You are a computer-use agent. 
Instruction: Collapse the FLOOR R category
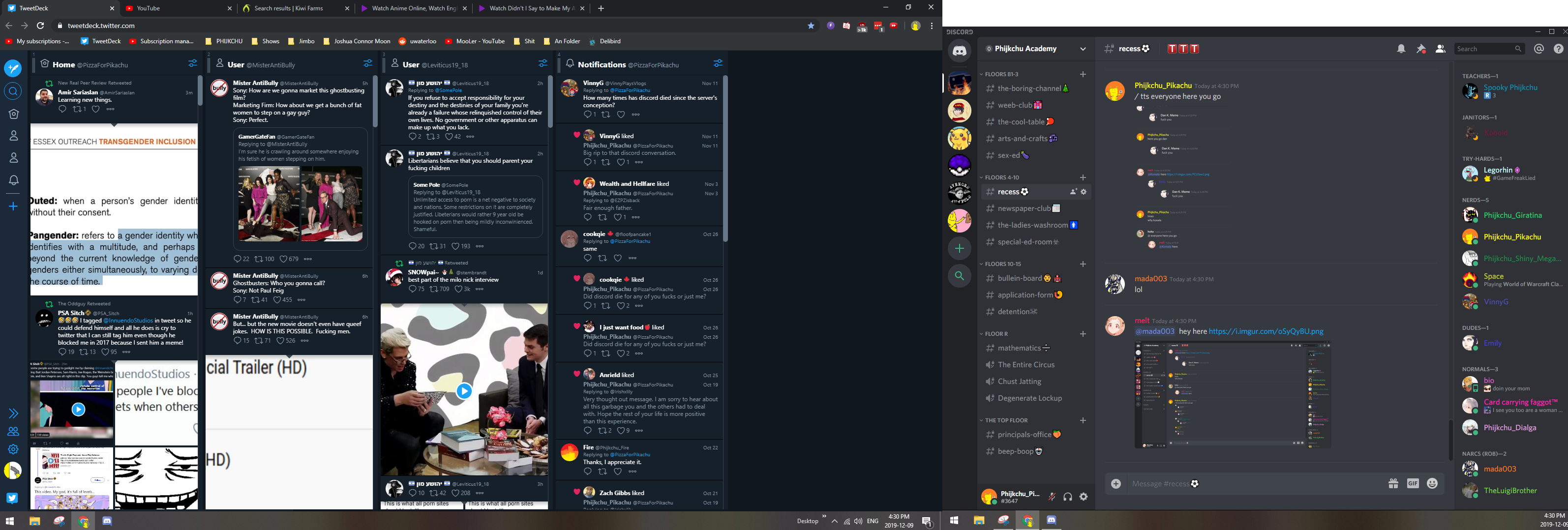point(994,334)
